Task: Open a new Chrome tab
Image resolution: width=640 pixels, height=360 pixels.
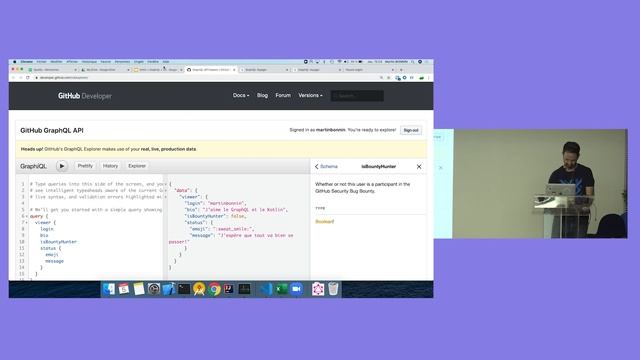Action: (x=401, y=70)
